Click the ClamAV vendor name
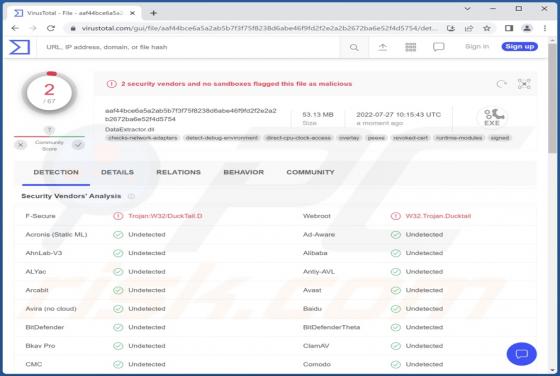This screenshot has height=376, width=560. coord(316,346)
